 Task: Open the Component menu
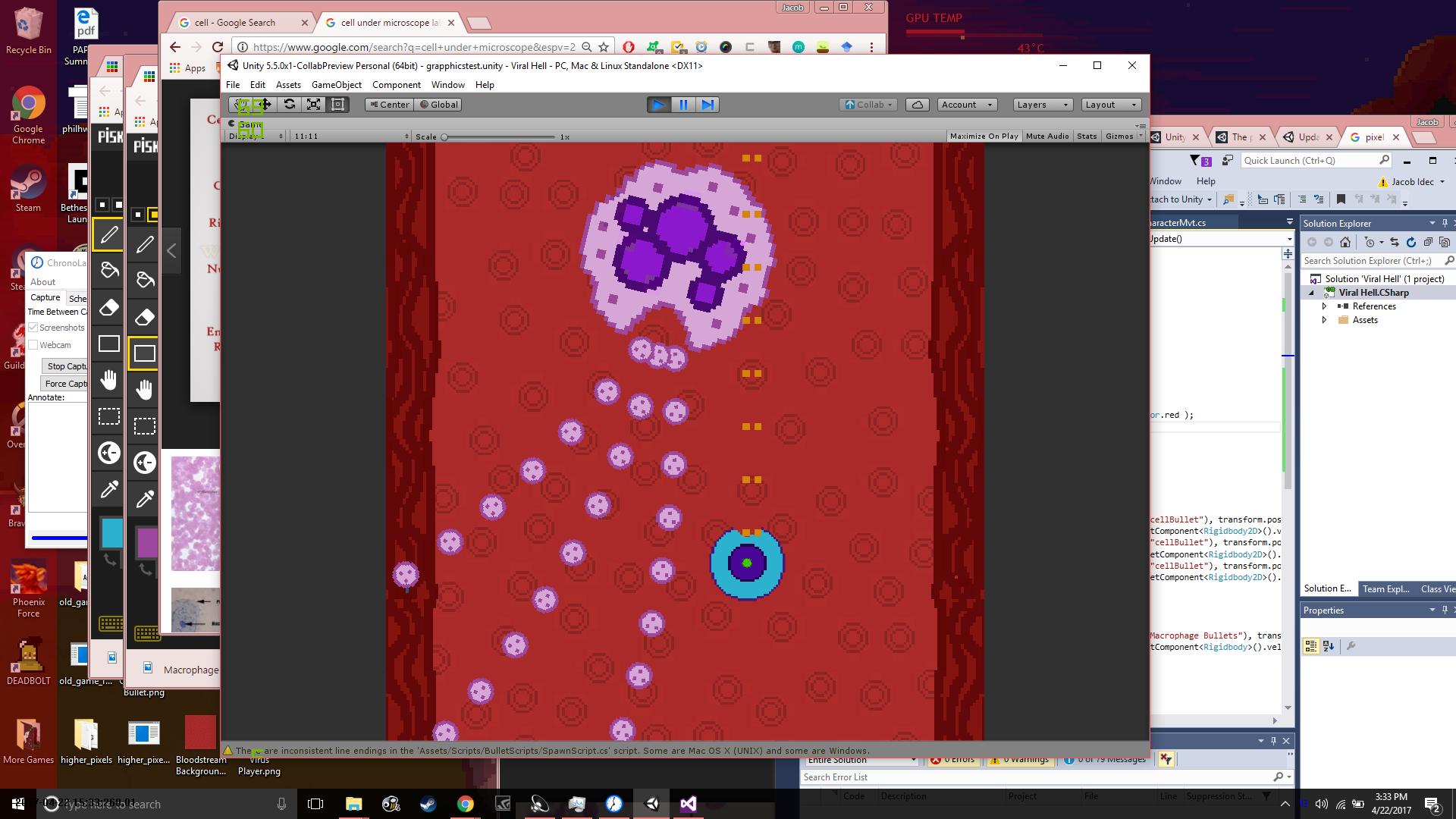click(x=396, y=85)
